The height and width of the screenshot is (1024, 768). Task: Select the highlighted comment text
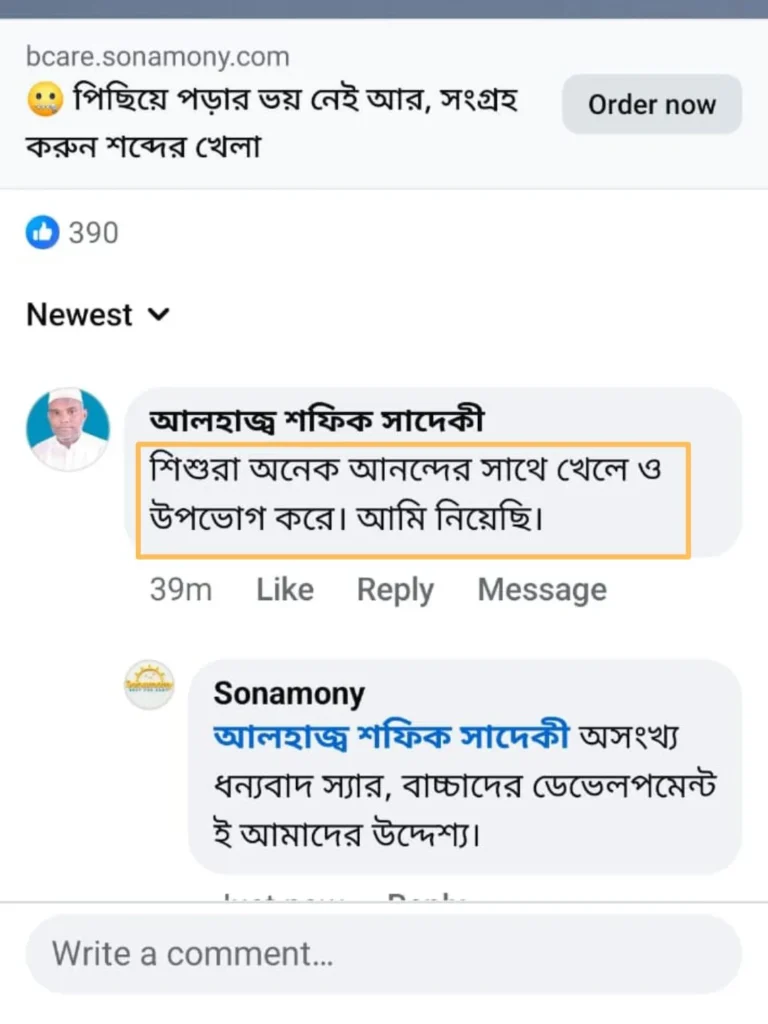tap(413, 500)
